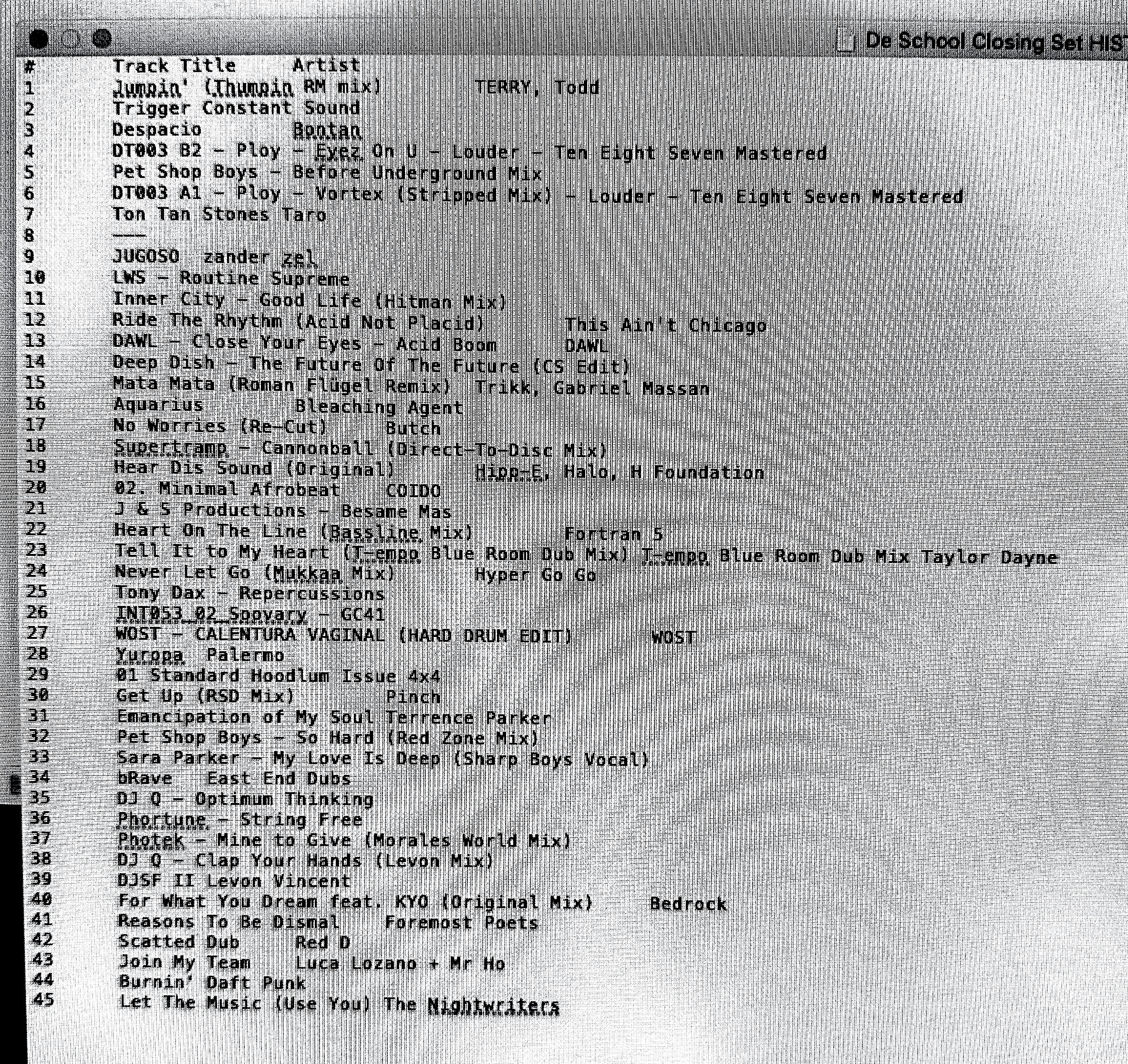Click the line 'Supertramp – Cannonball (Direct-To-Disc Mix)'

361,449
